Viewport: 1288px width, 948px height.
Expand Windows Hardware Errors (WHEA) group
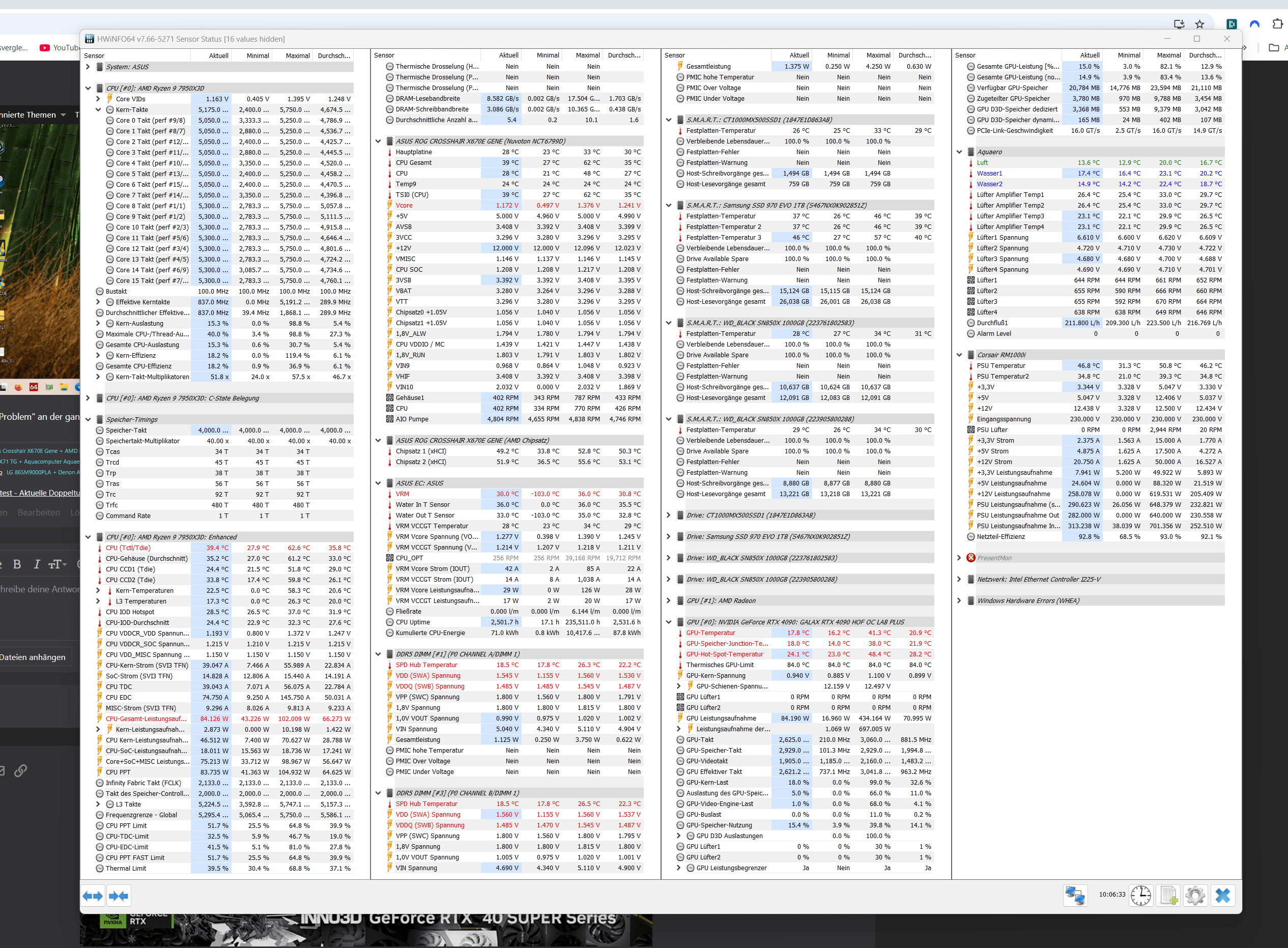959,601
